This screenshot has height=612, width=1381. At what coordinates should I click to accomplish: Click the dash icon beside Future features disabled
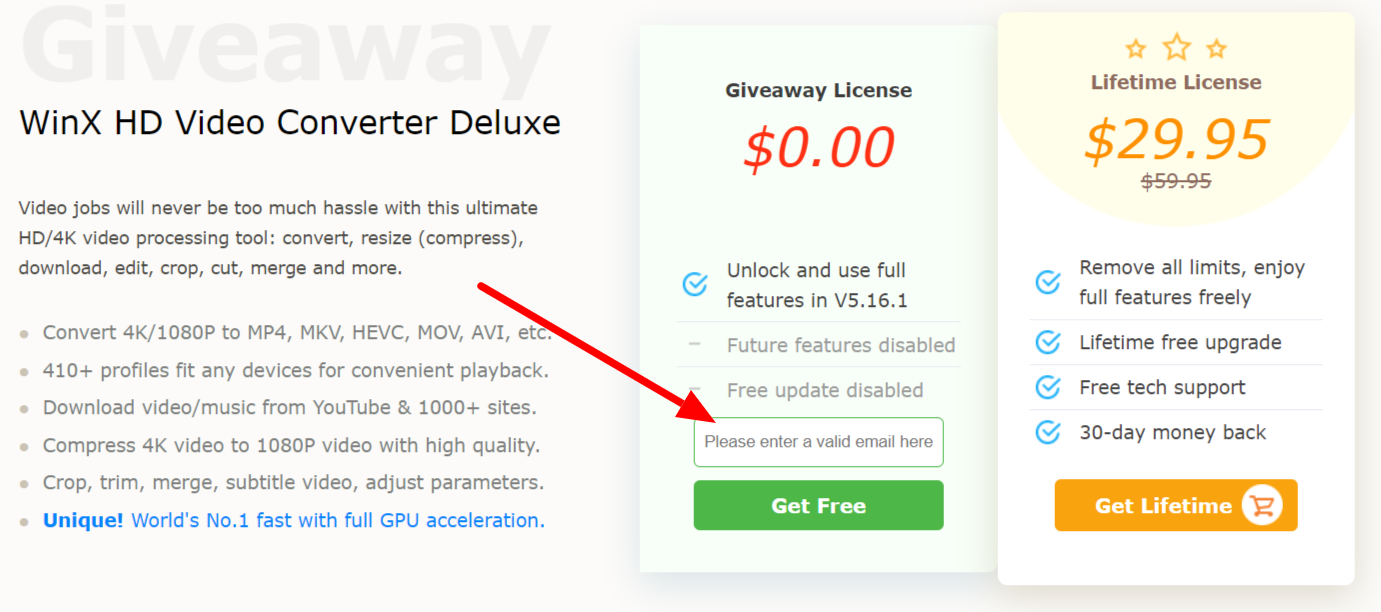click(695, 345)
